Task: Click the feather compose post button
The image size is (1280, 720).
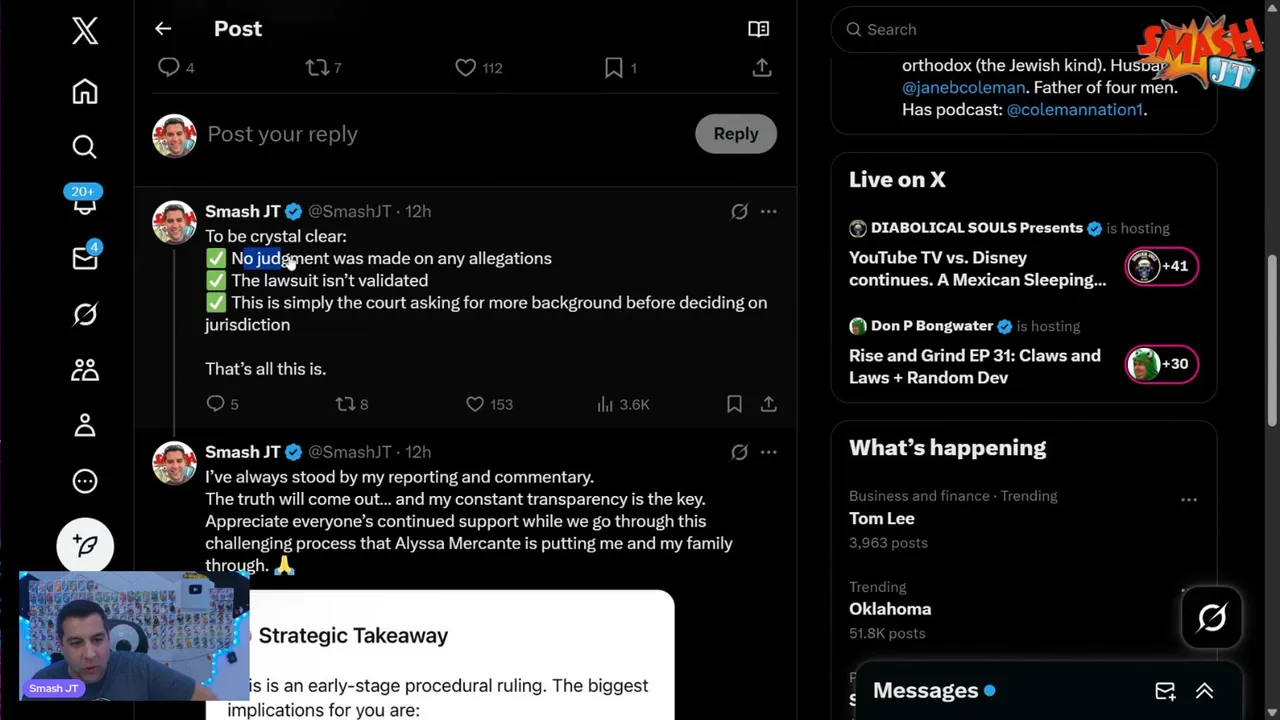Action: pyautogui.click(x=85, y=545)
